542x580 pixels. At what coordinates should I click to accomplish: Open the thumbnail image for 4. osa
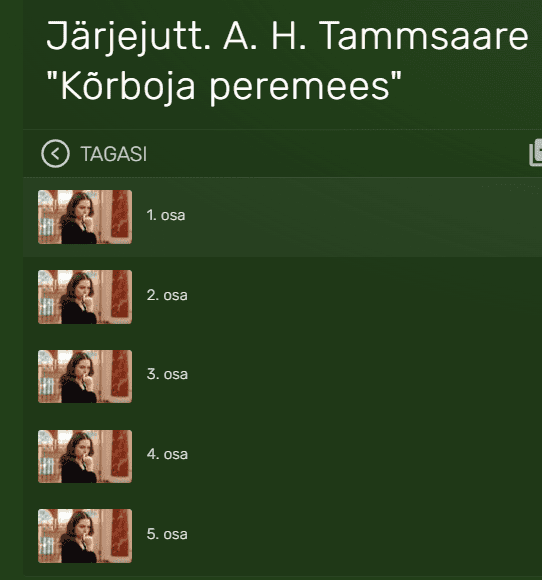[x=85, y=456]
